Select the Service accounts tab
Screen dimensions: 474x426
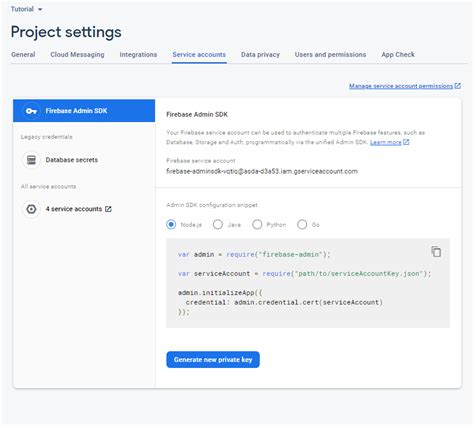pyautogui.click(x=199, y=54)
